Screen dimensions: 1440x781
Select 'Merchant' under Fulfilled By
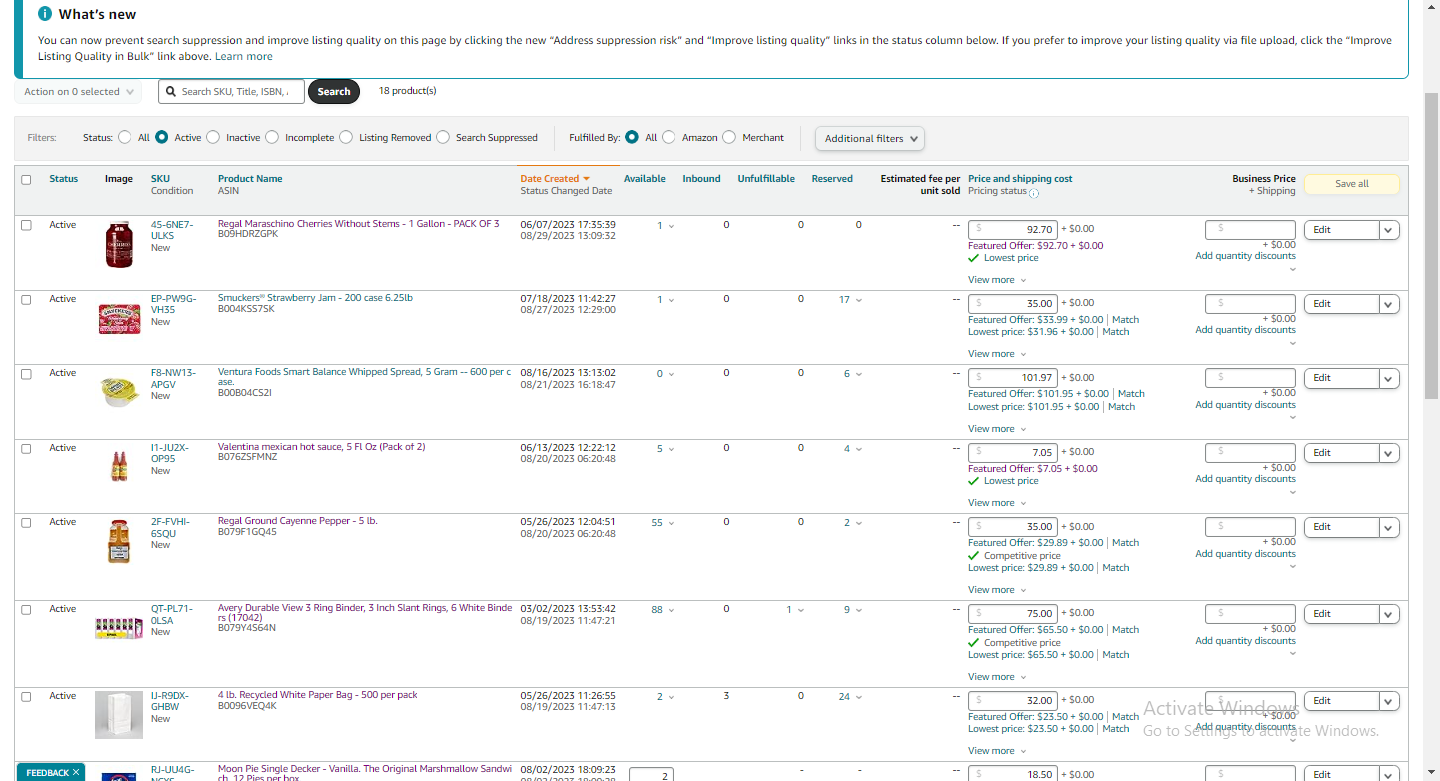click(x=729, y=138)
